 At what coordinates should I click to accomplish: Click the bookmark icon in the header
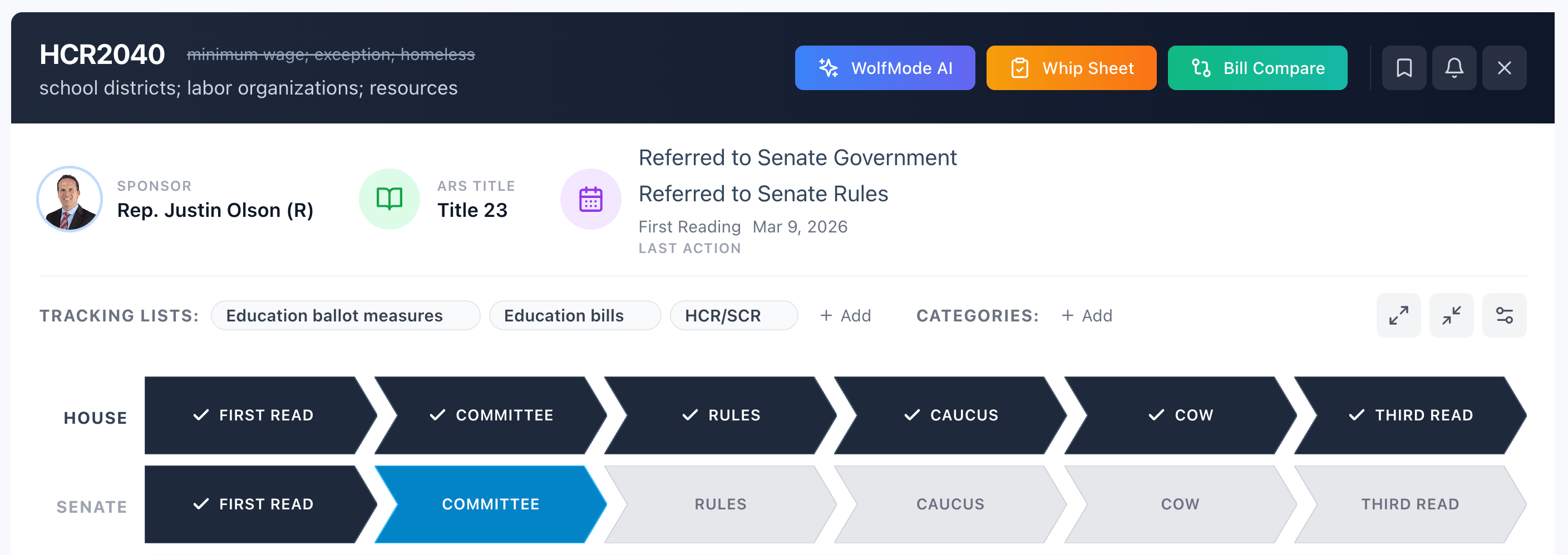1404,67
